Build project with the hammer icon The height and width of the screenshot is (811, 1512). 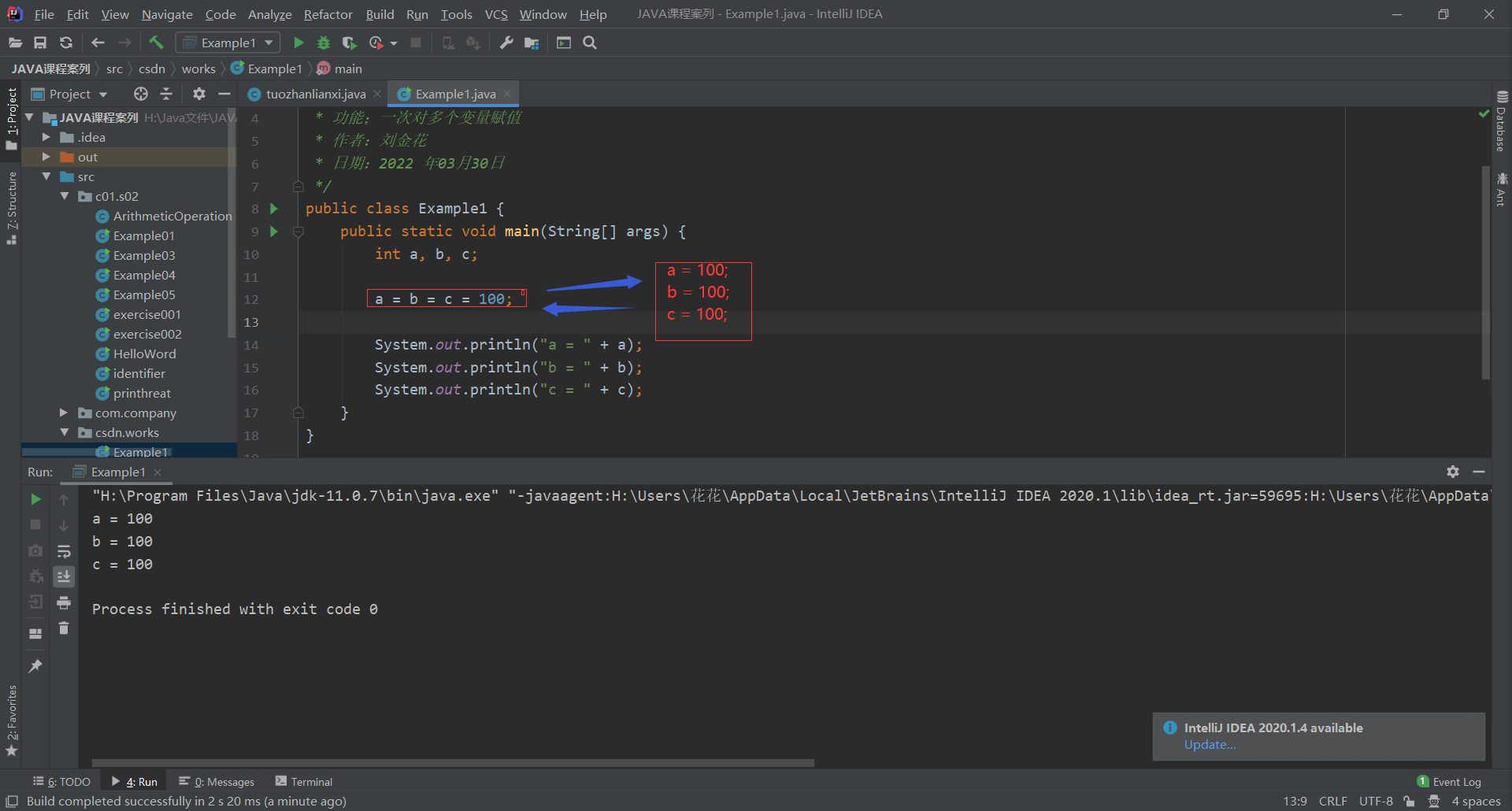tap(156, 43)
